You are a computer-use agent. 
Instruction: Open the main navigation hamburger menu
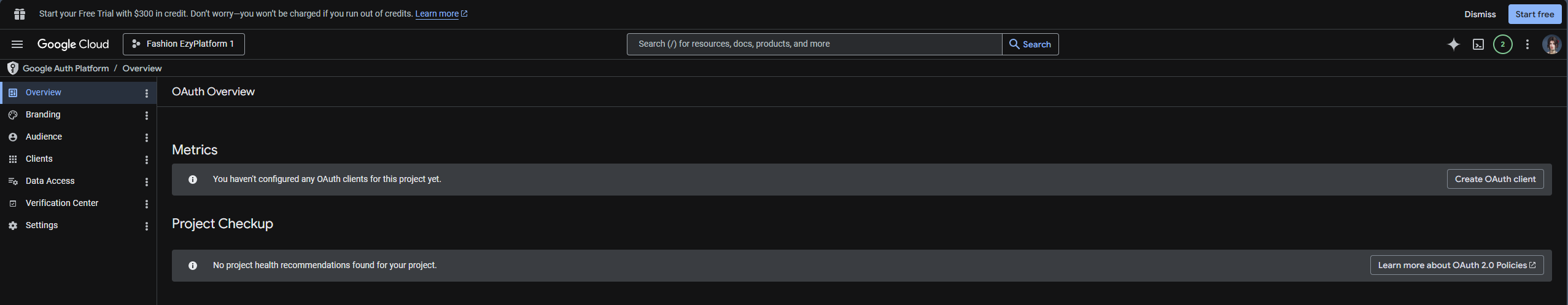tap(17, 44)
